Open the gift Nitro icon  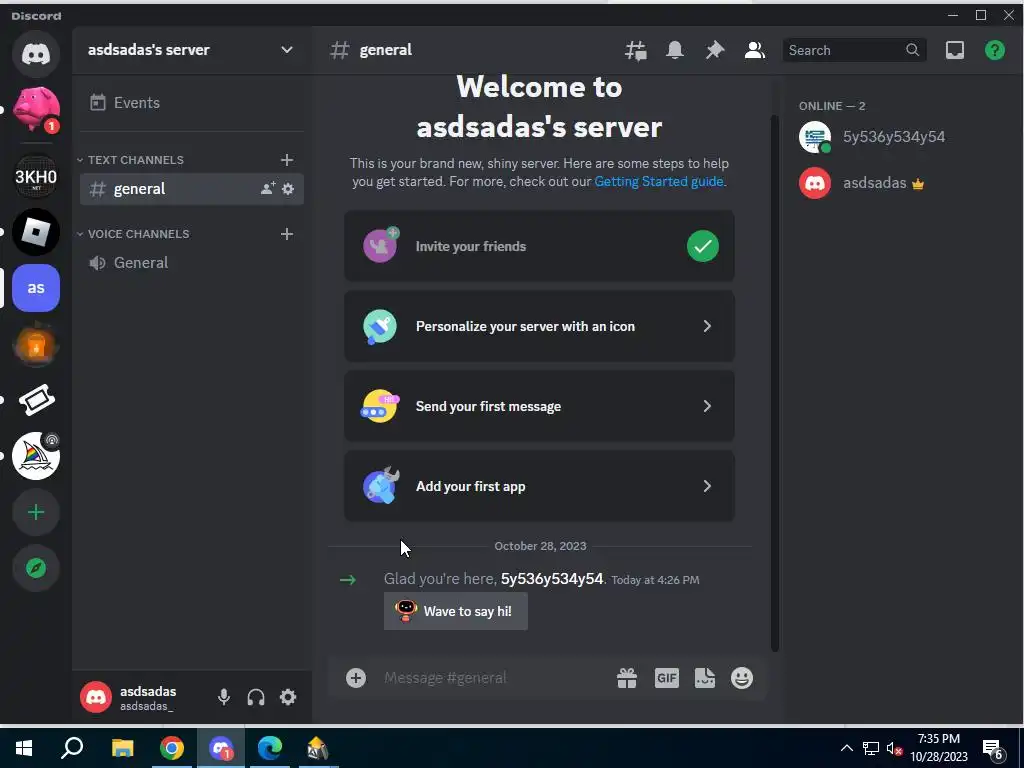click(x=627, y=678)
